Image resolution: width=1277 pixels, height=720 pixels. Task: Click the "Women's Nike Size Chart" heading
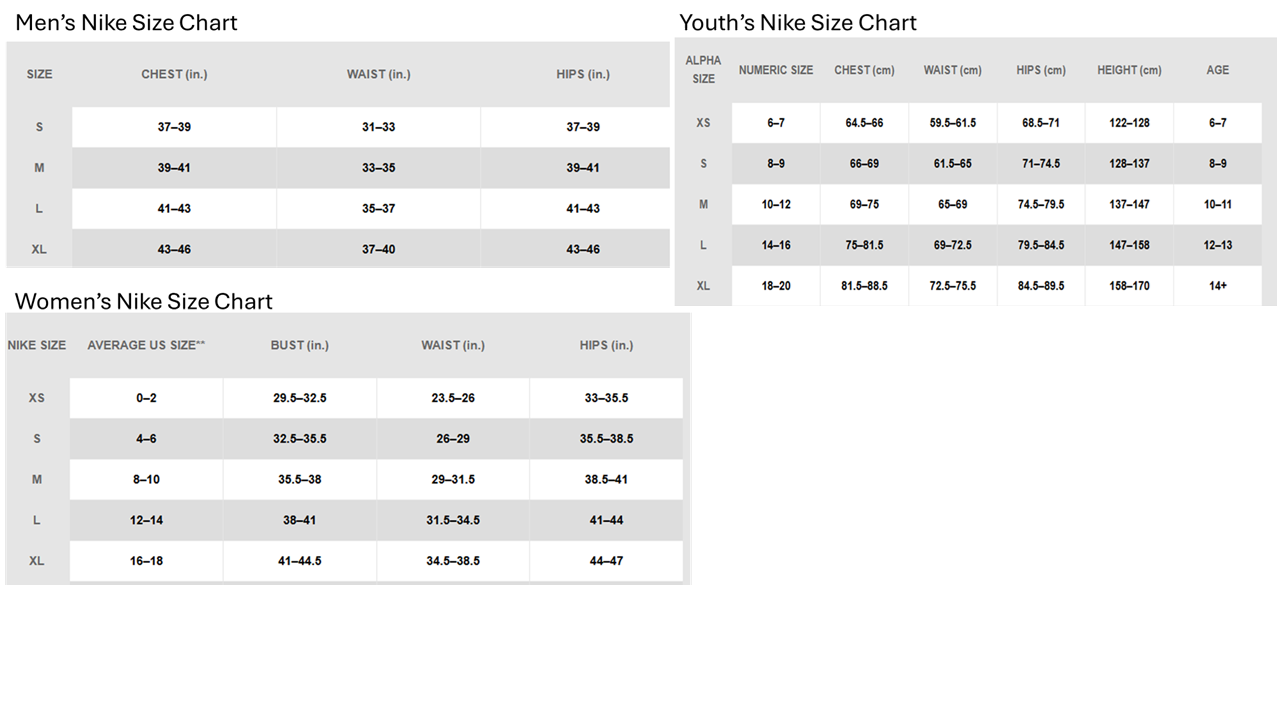[x=143, y=301]
